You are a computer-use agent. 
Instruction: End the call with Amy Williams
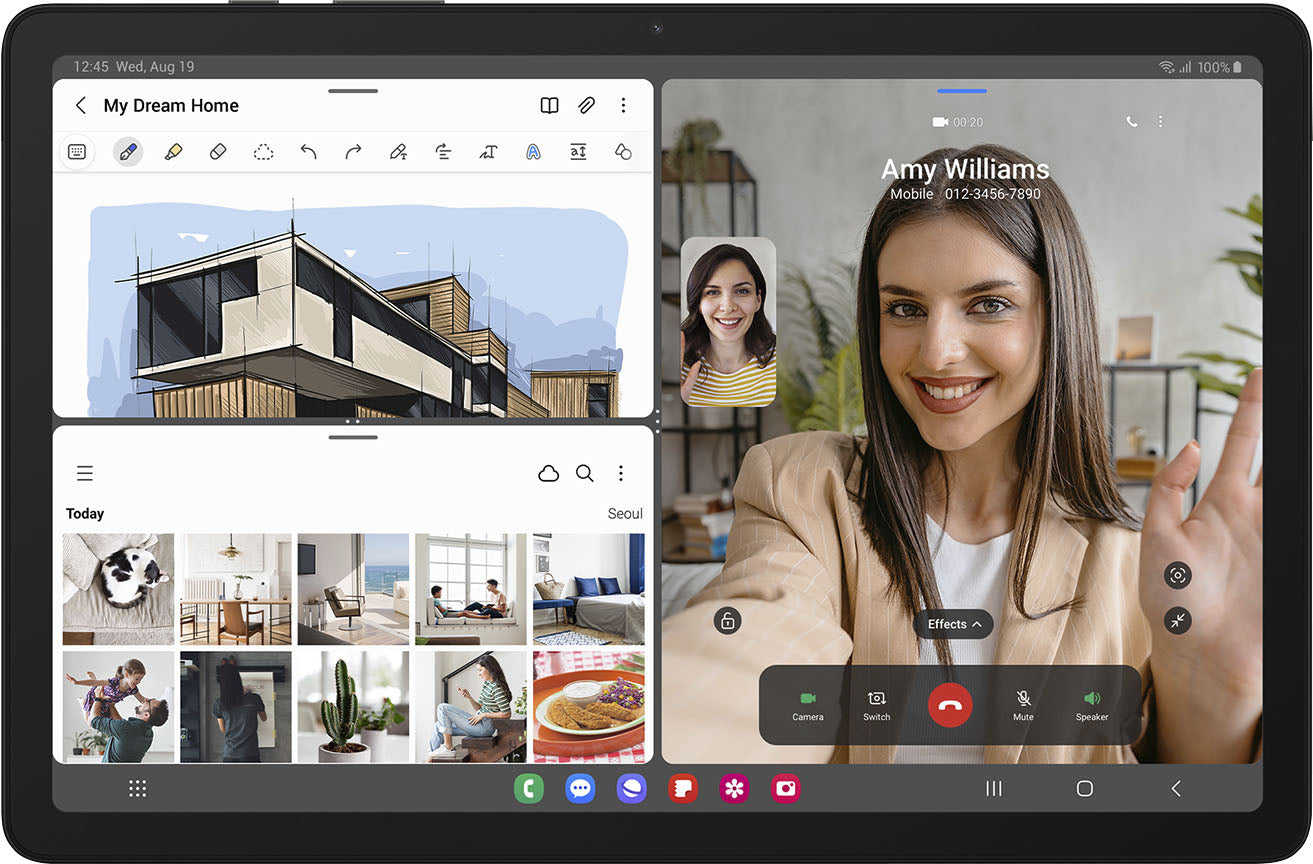coord(950,705)
